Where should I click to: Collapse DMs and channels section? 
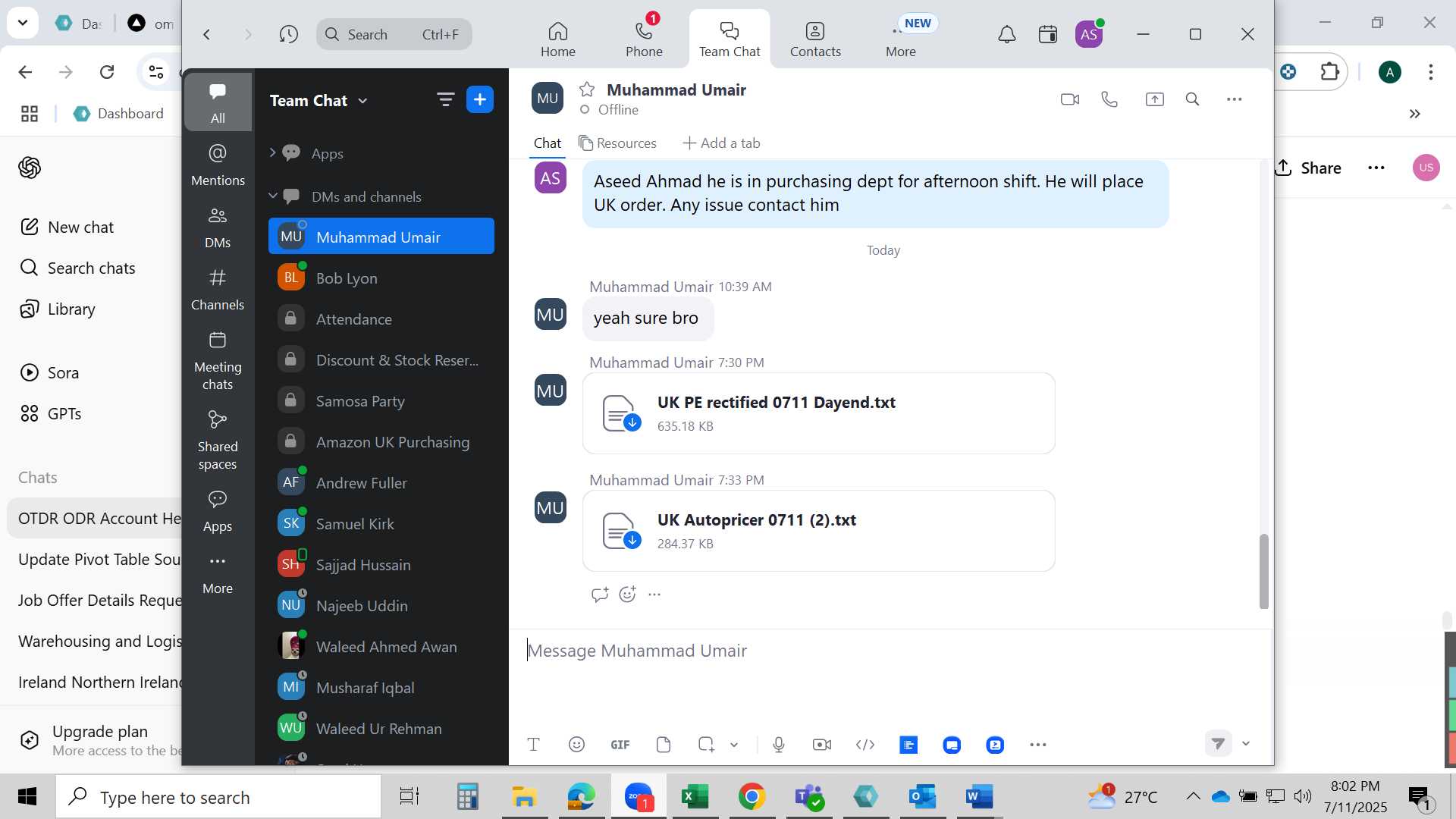[273, 196]
